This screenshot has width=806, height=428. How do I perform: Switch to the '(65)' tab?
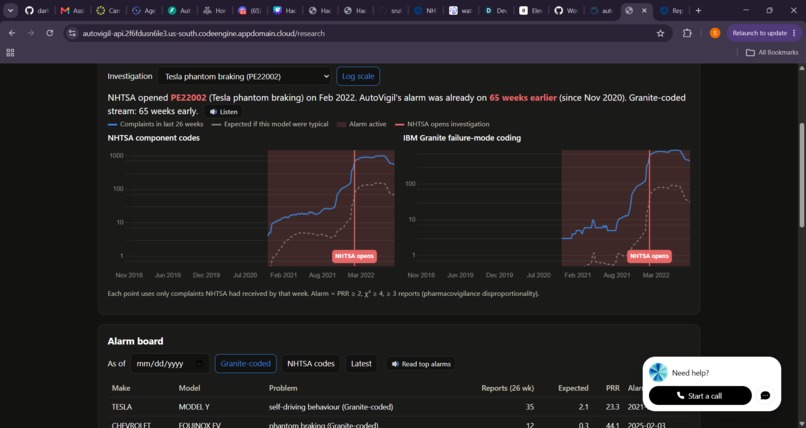249,10
